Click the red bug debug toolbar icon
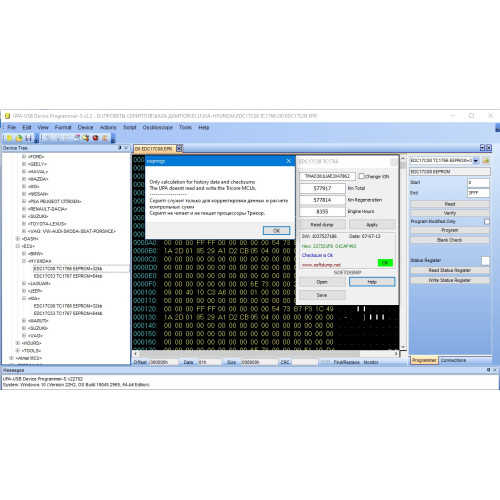This screenshot has height=500, width=500. tap(95, 138)
